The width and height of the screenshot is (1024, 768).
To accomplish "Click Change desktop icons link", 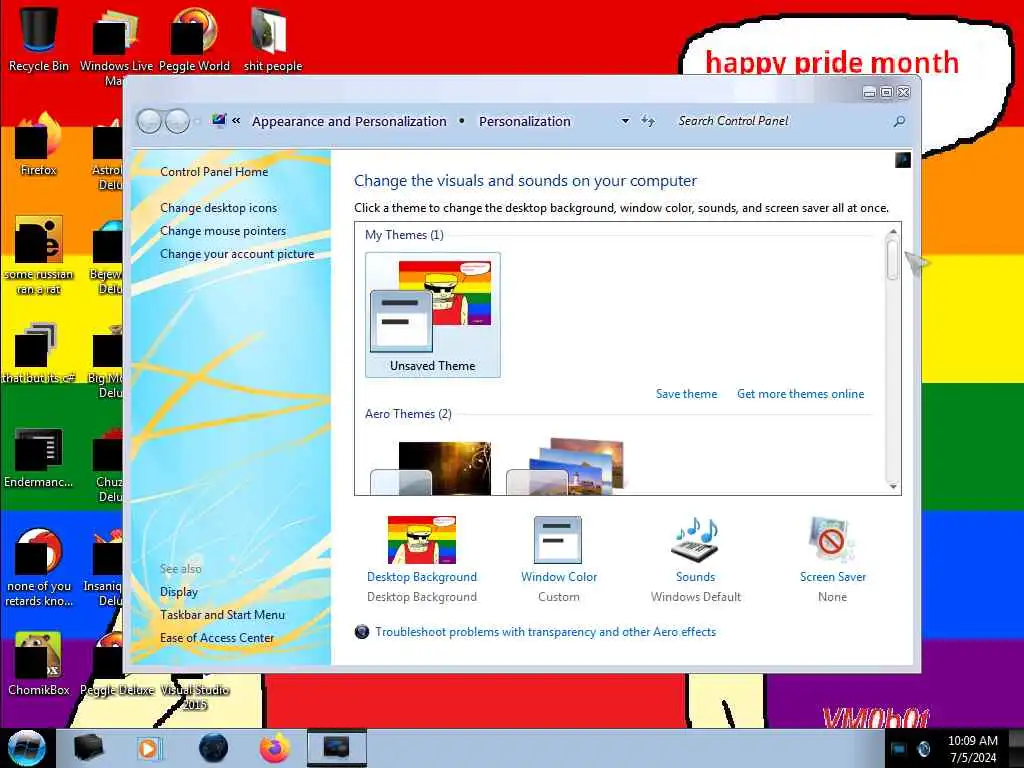I will [x=218, y=208].
